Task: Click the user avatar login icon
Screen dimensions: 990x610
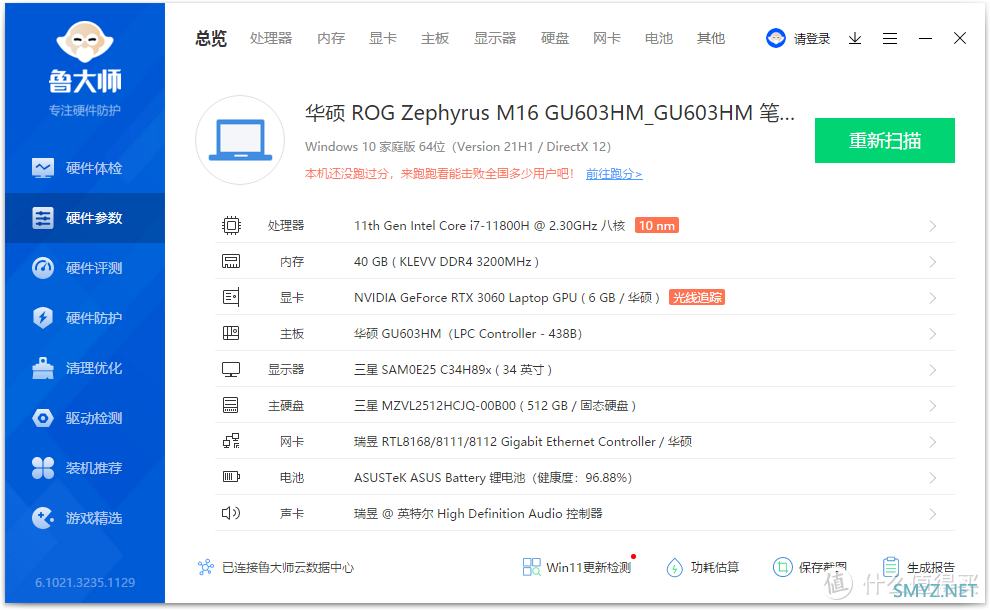Action: click(775, 39)
